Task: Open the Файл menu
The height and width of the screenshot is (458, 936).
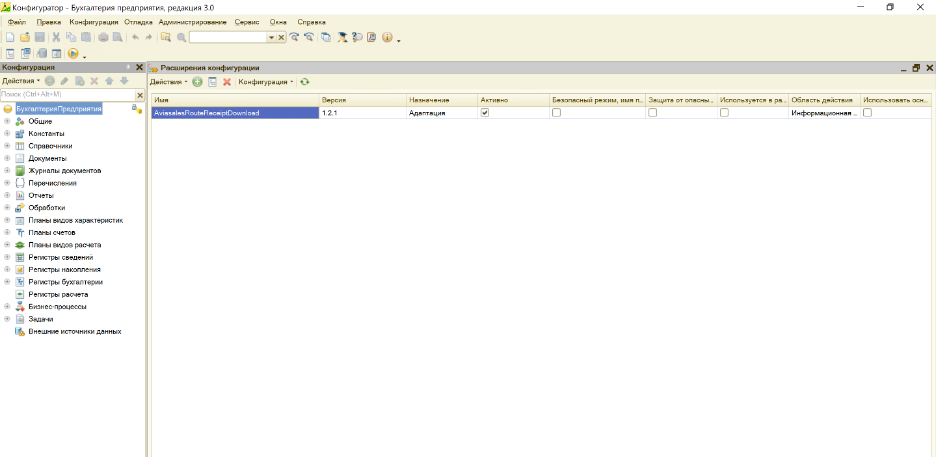Action: tap(16, 21)
